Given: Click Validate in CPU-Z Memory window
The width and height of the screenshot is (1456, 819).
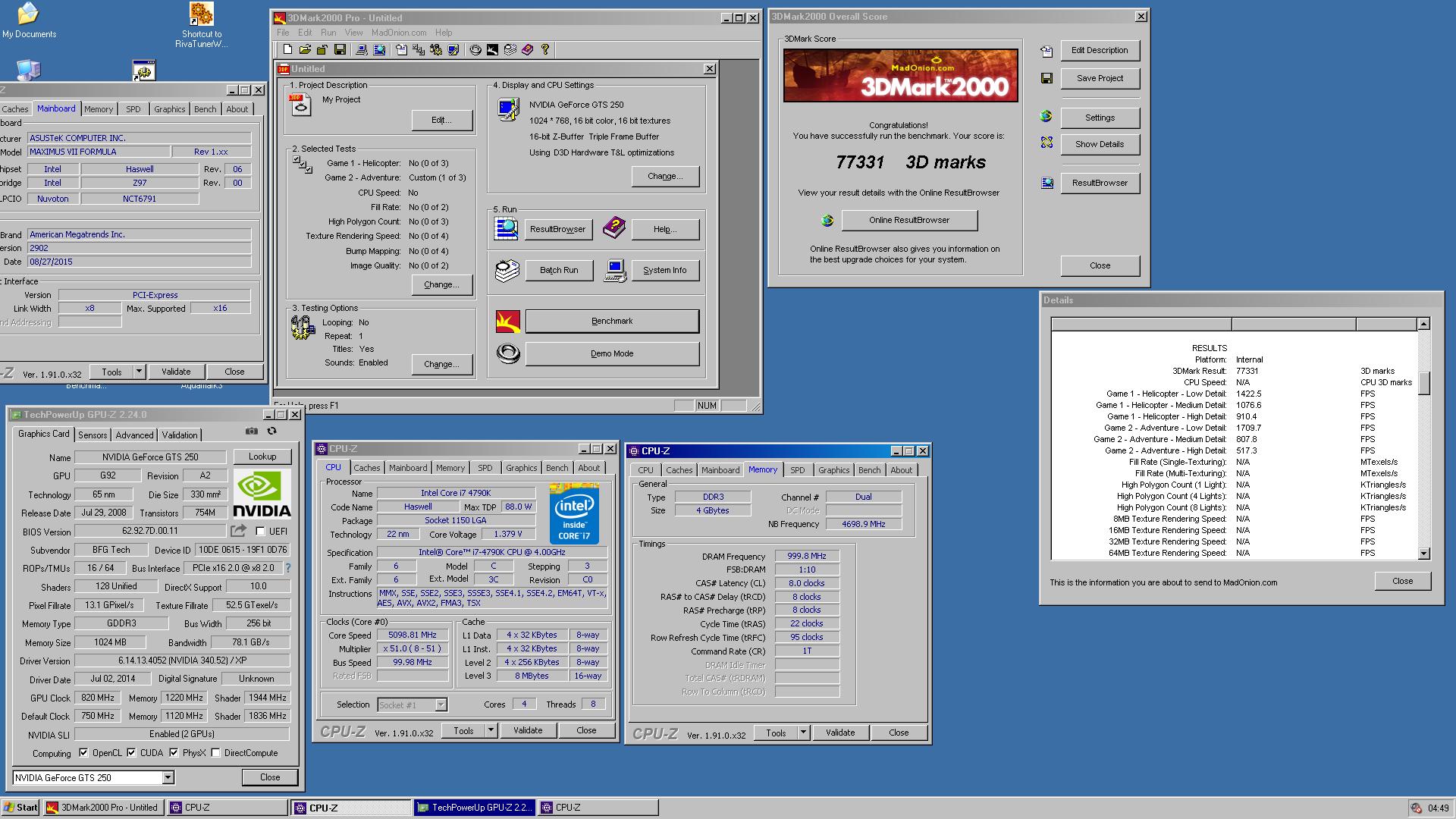Looking at the screenshot, I should (x=840, y=733).
